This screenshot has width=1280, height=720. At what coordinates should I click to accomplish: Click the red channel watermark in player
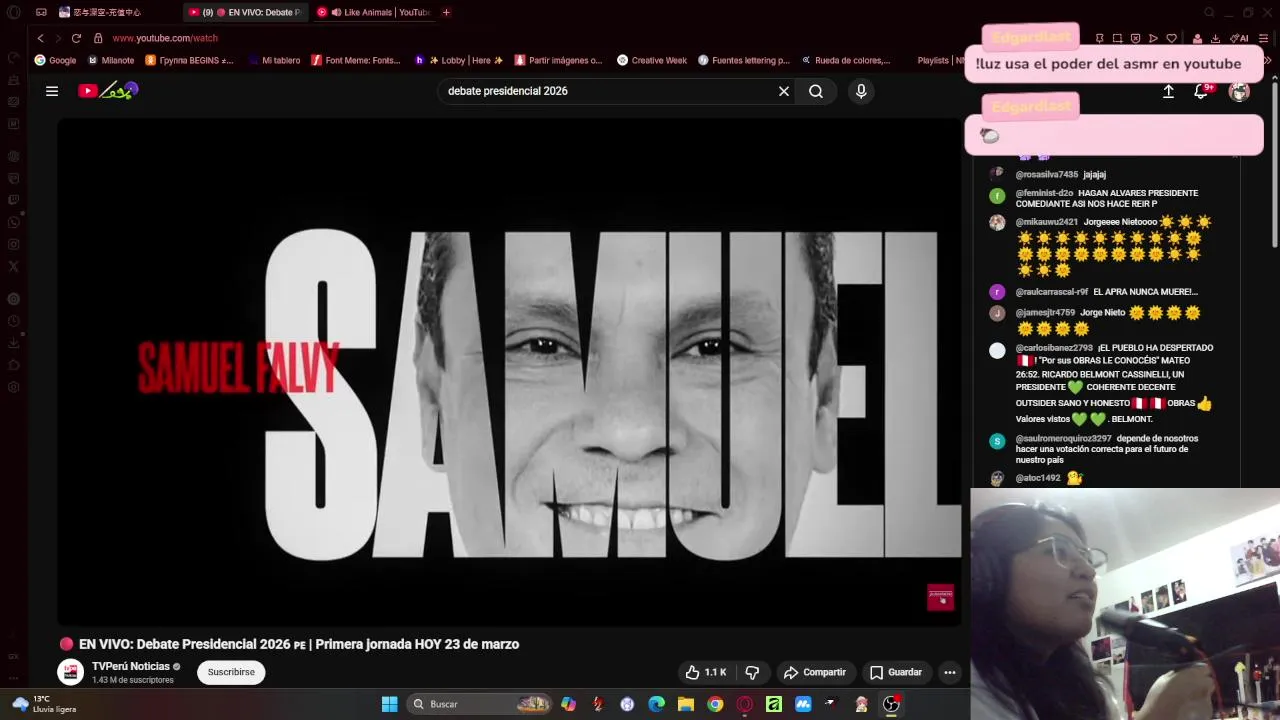940,597
